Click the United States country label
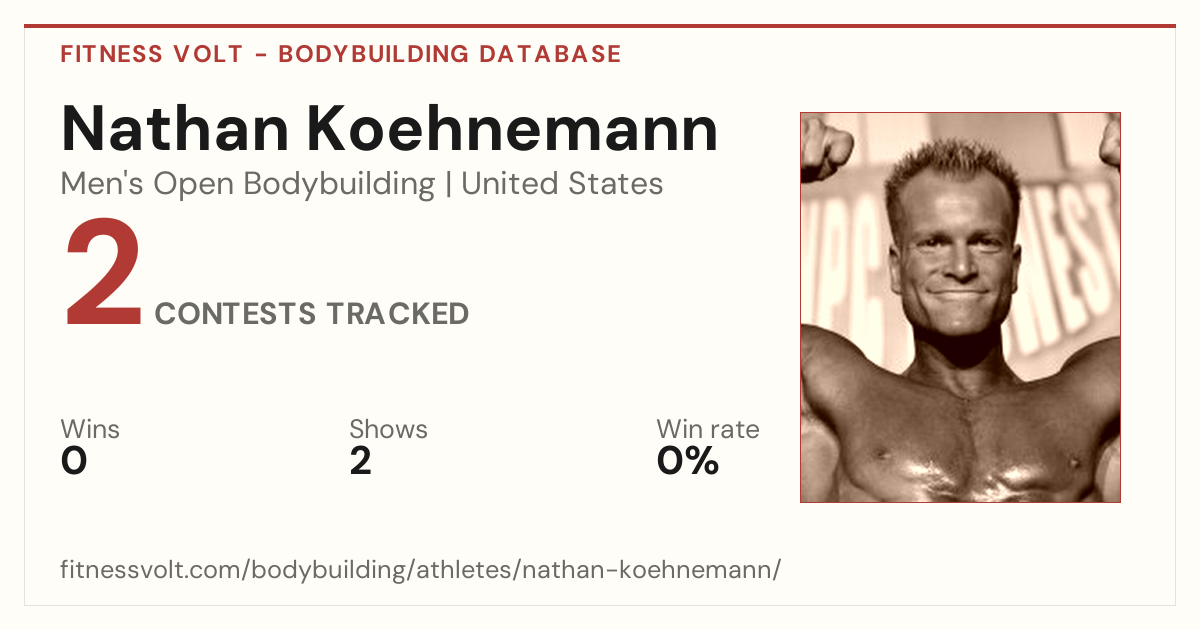This screenshot has height=630, width=1200. click(x=562, y=184)
